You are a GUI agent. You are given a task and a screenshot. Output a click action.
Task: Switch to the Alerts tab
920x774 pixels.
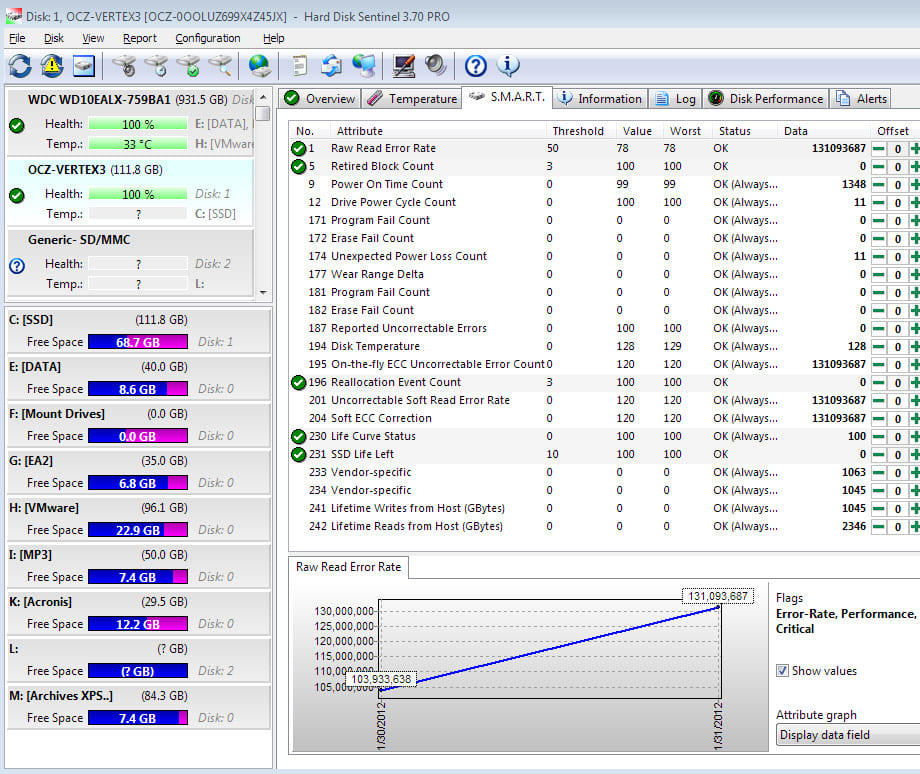coord(861,99)
